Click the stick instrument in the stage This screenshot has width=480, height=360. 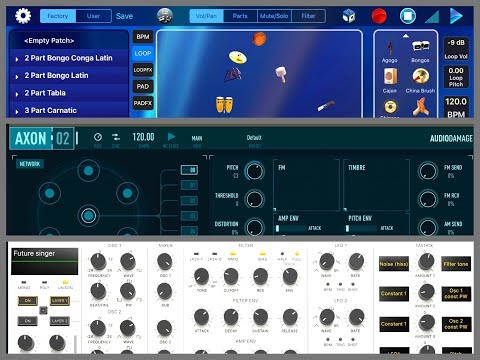point(326,106)
